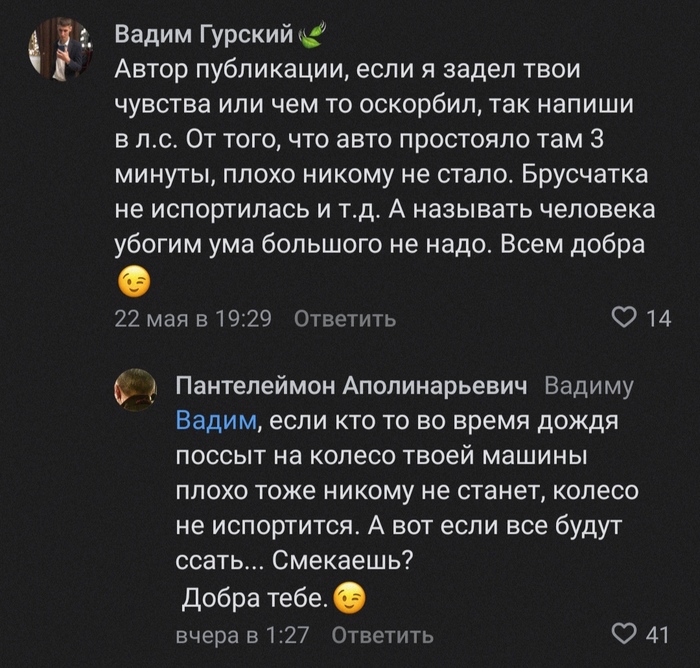
Task: Reply to the comment posted 22 мая
Action: click(345, 320)
